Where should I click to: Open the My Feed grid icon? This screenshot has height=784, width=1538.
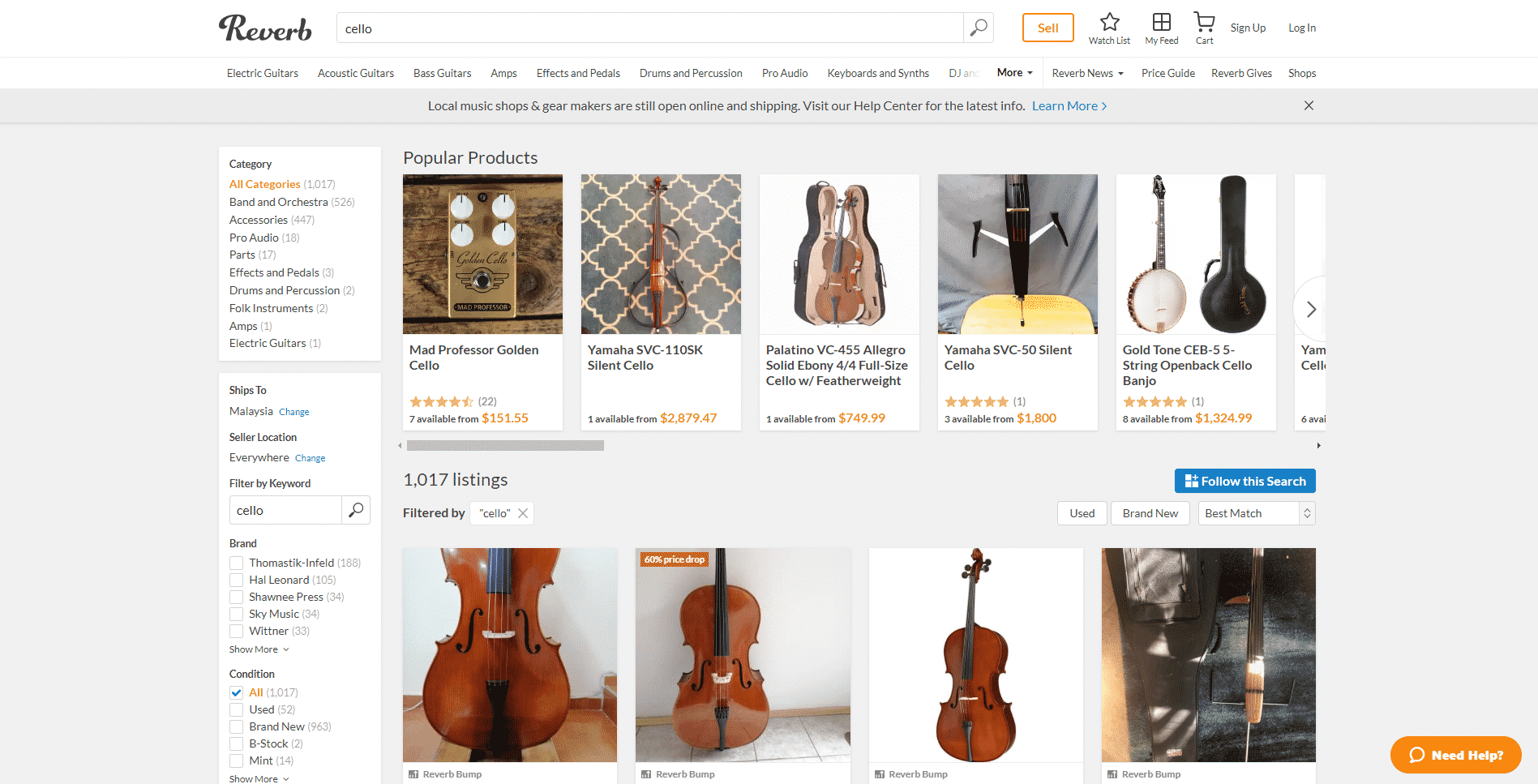[1161, 23]
